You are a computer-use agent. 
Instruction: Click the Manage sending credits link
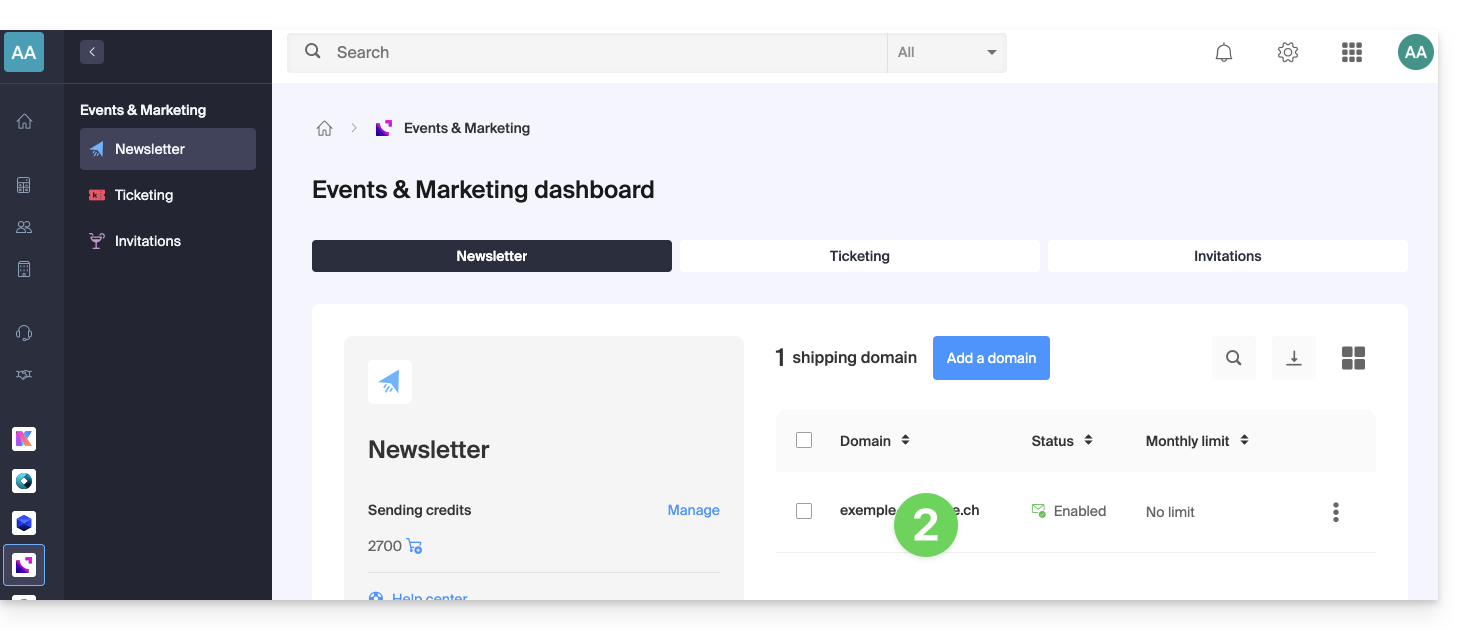pyautogui.click(x=693, y=510)
